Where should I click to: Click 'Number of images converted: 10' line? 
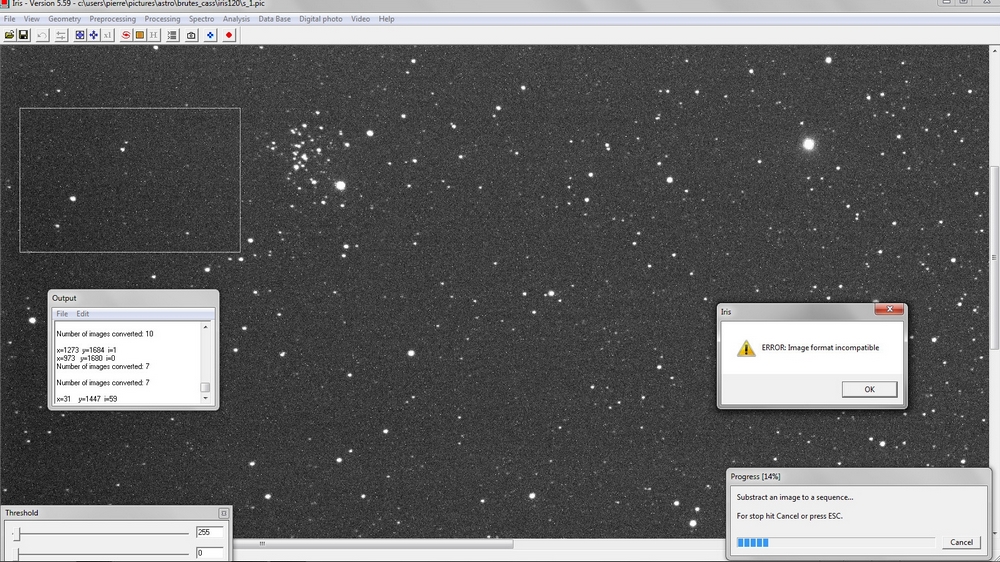point(105,334)
